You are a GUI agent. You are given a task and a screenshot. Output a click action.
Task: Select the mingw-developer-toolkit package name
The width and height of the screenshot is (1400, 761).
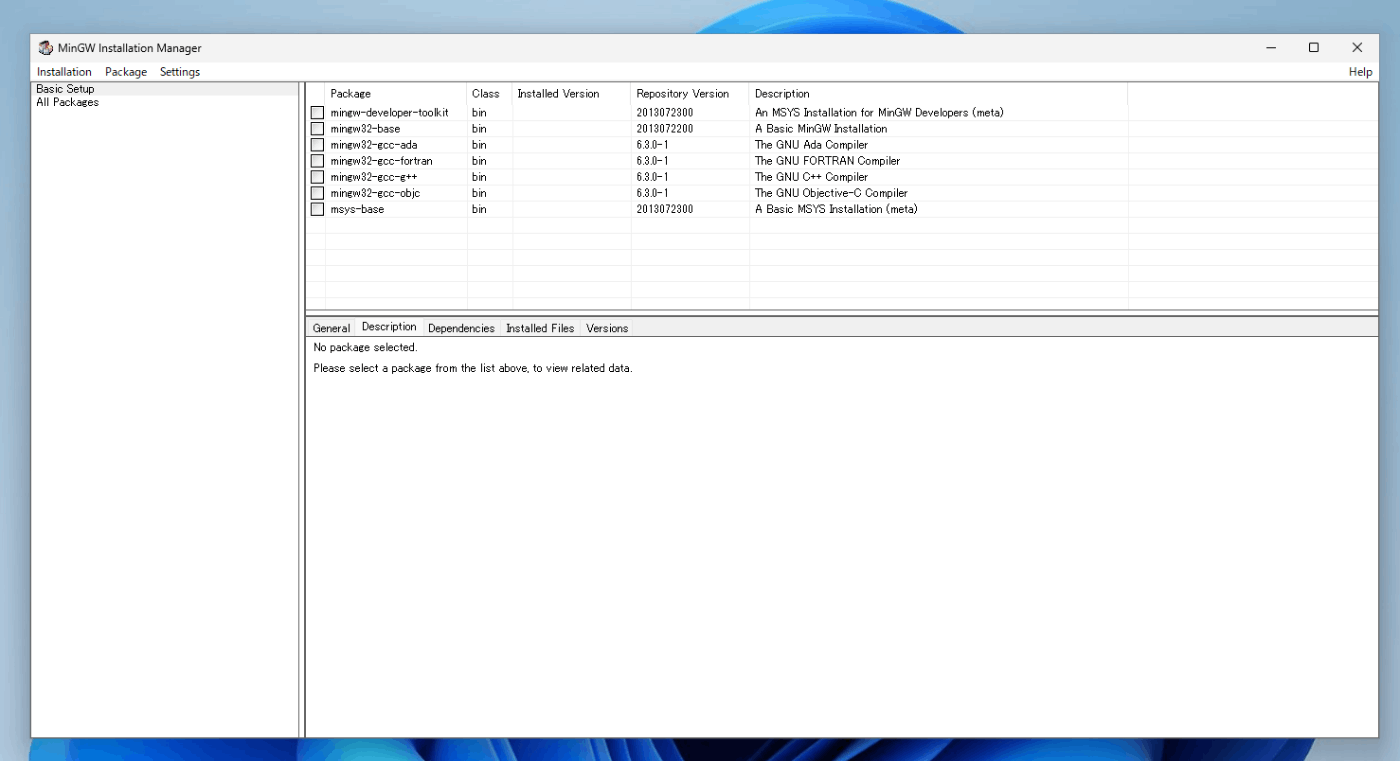(389, 113)
